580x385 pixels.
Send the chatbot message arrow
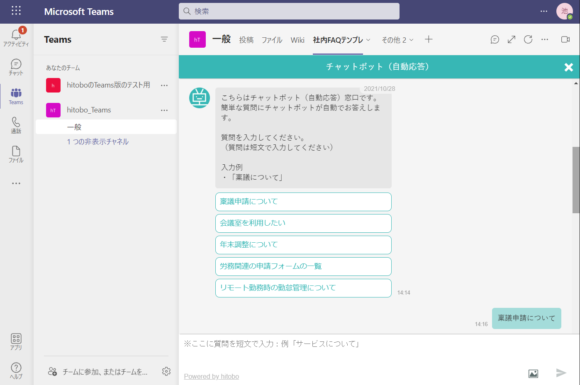[561, 373]
